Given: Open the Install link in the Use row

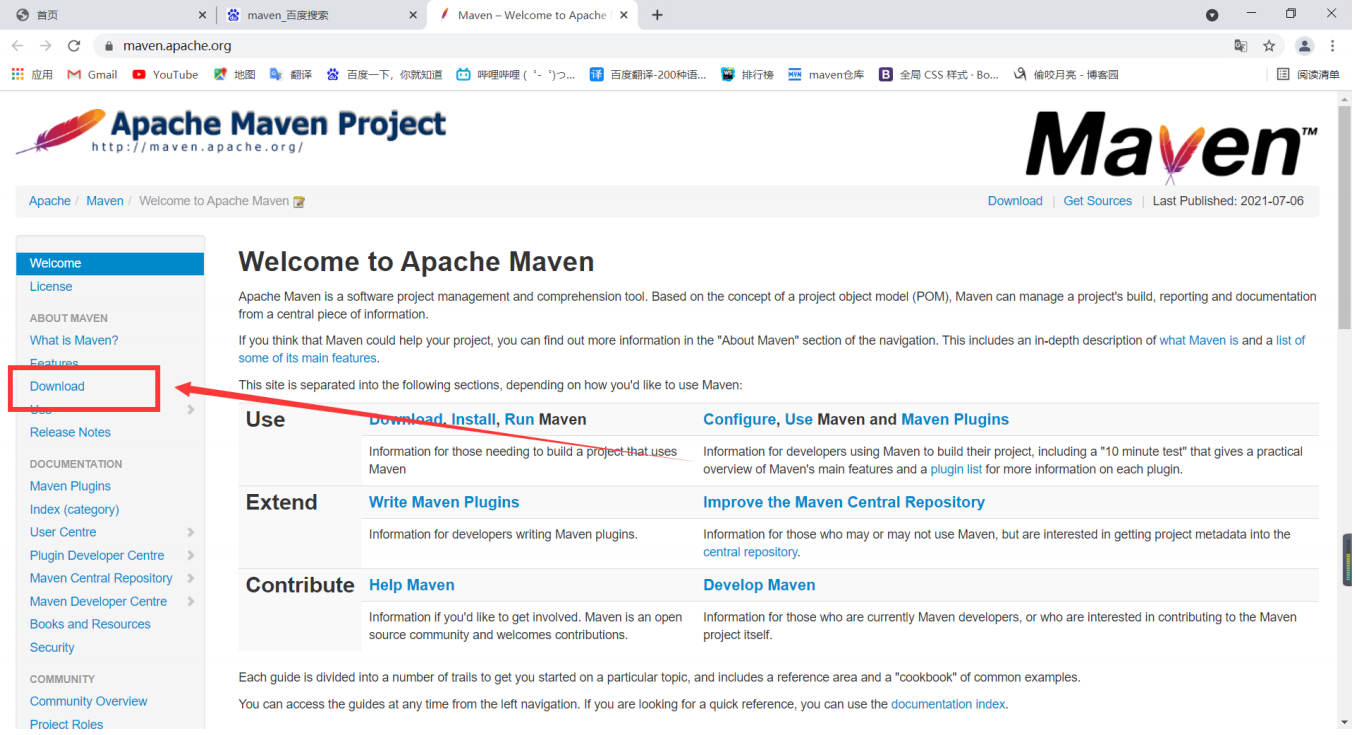Looking at the screenshot, I should 473,419.
